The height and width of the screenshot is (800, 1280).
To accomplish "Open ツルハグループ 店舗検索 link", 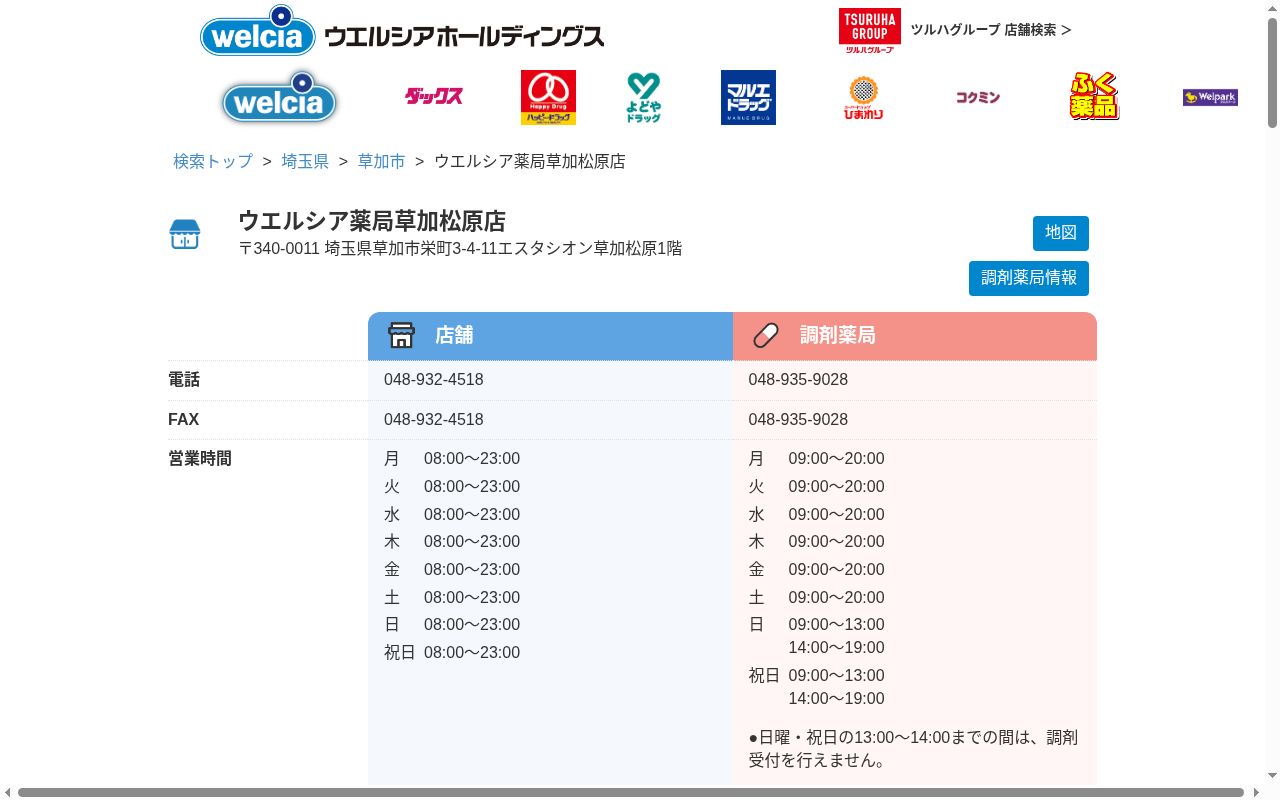I will [x=990, y=30].
